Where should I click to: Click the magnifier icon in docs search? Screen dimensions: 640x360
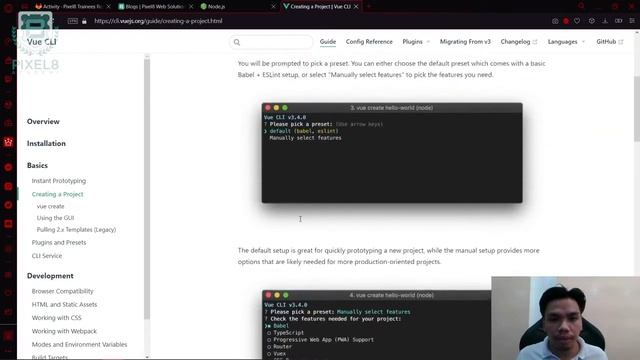[237, 42]
